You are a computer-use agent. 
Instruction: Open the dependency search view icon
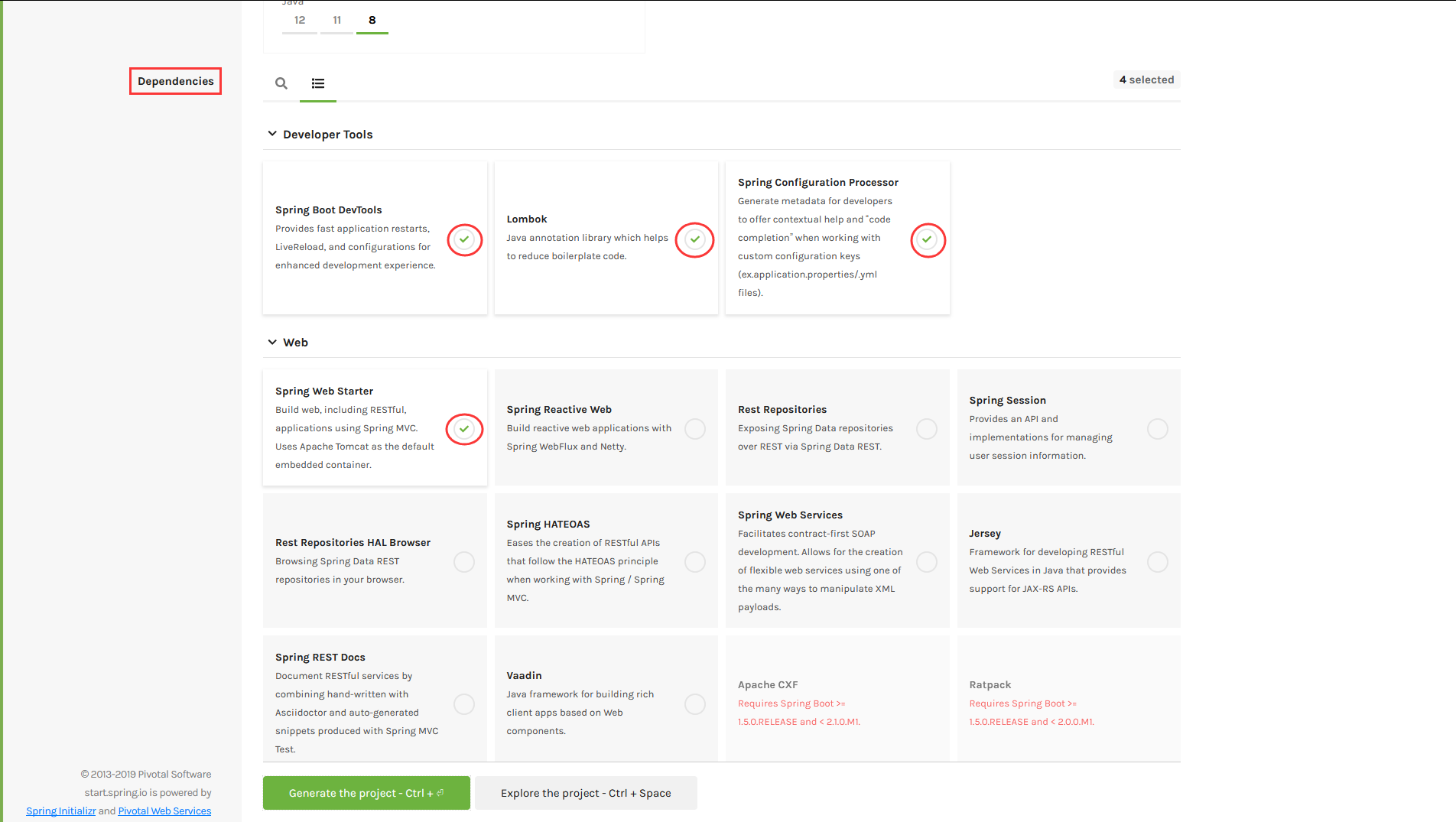[281, 83]
